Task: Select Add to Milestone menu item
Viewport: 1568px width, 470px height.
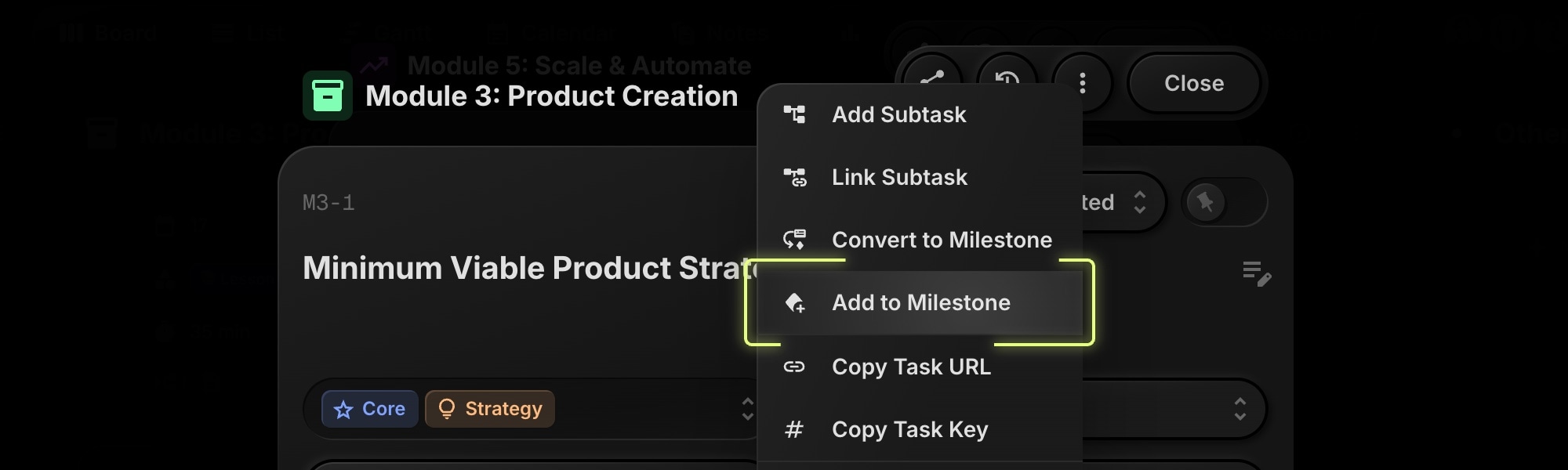Action: (x=920, y=302)
